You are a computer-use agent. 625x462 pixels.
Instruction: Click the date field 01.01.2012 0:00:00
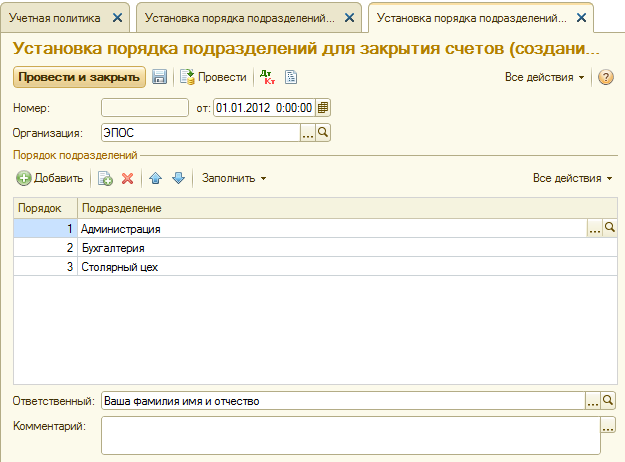tap(264, 108)
